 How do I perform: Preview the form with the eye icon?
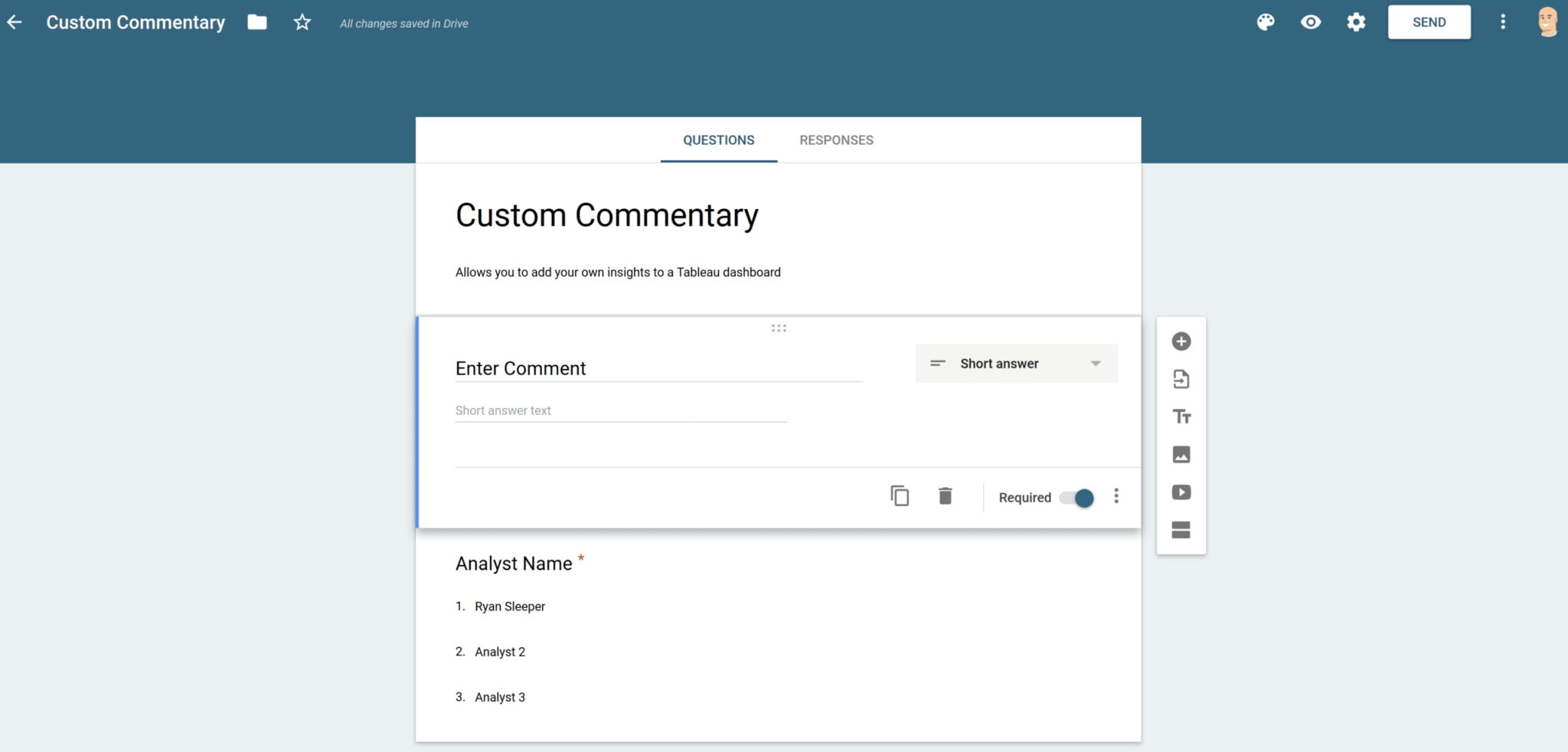1310,22
